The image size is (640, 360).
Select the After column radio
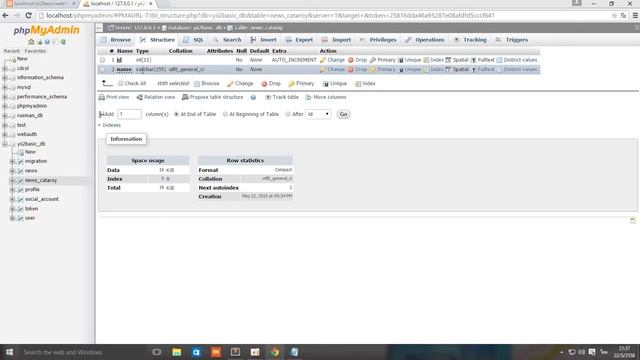tap(288, 114)
